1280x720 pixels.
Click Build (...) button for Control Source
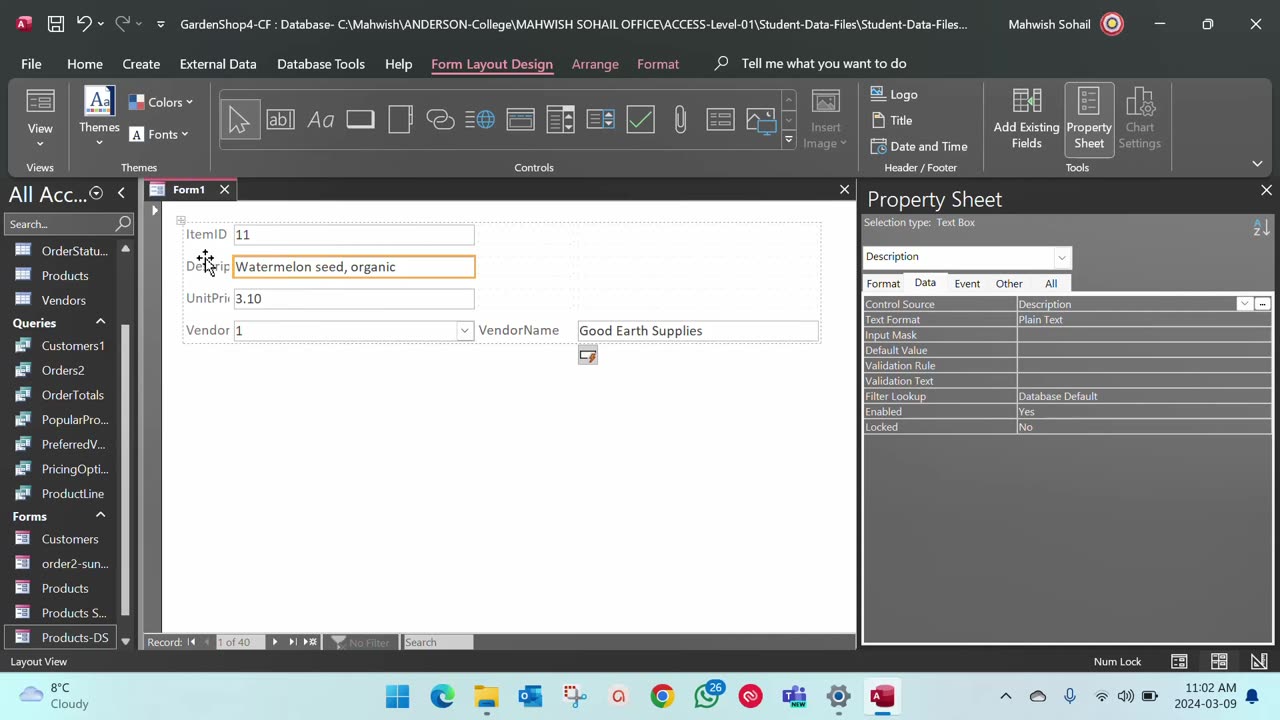pos(1262,304)
